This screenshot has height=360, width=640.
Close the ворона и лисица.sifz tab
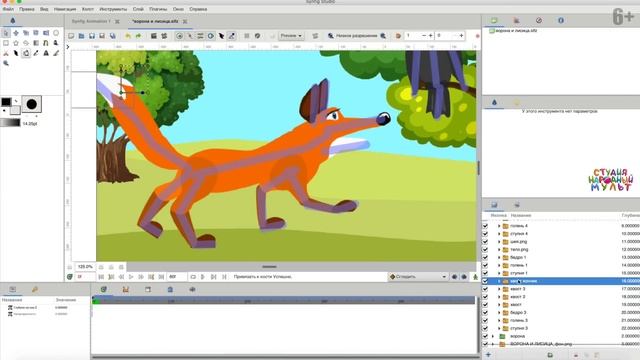point(185,21)
